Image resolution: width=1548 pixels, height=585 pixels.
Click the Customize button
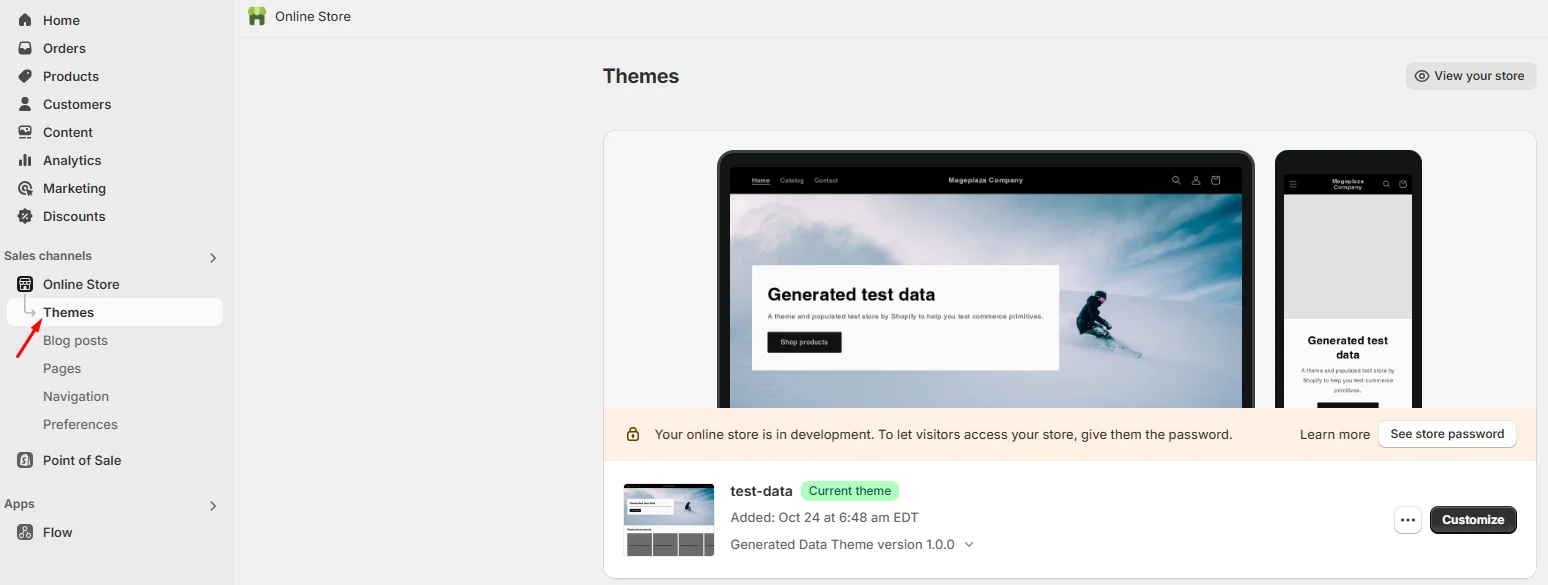(x=1473, y=520)
